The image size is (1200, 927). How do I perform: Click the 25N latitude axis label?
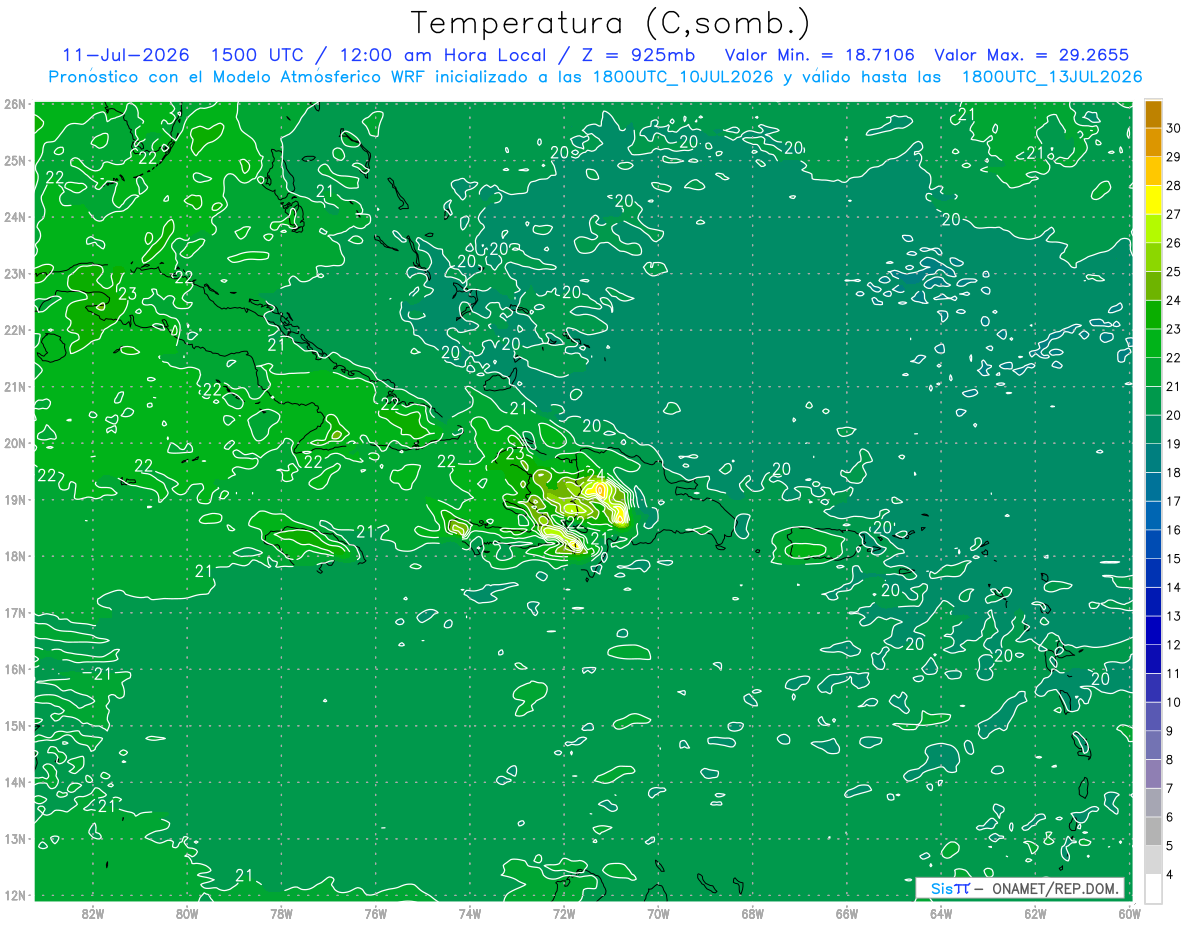pyautogui.click(x=15, y=160)
